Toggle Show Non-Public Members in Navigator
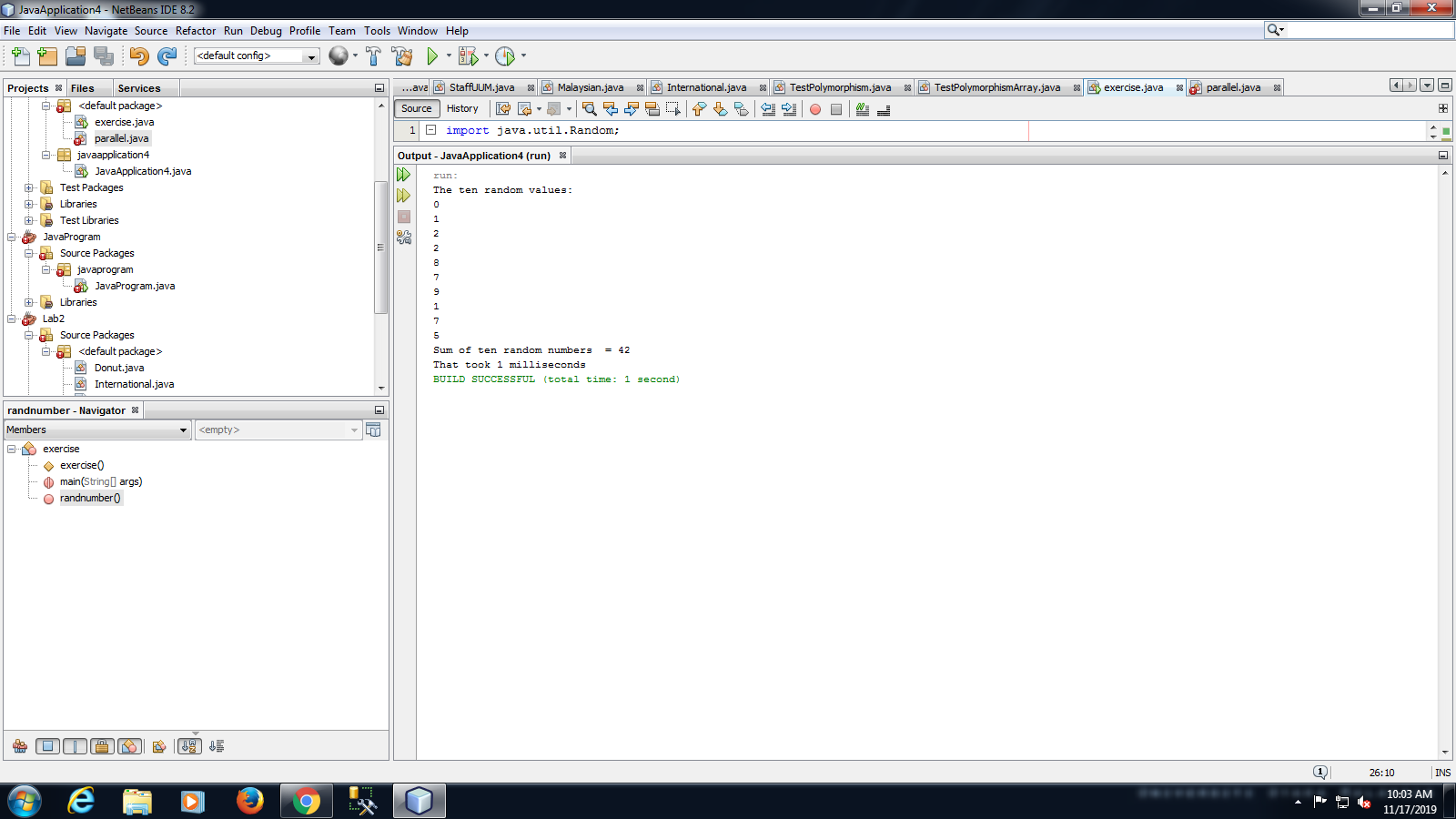This screenshot has width=1456, height=819. coord(103,746)
